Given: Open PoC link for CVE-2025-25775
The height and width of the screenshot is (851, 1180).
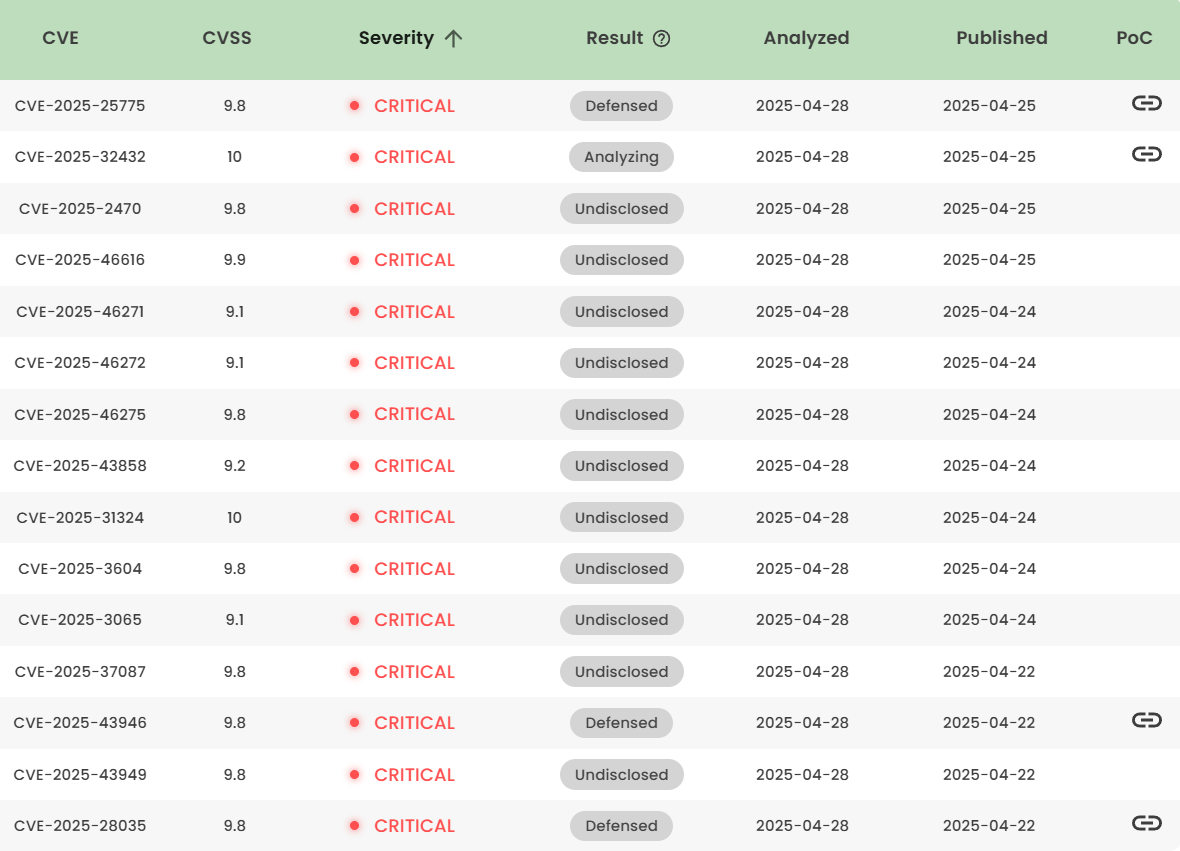Looking at the screenshot, I should [x=1146, y=103].
